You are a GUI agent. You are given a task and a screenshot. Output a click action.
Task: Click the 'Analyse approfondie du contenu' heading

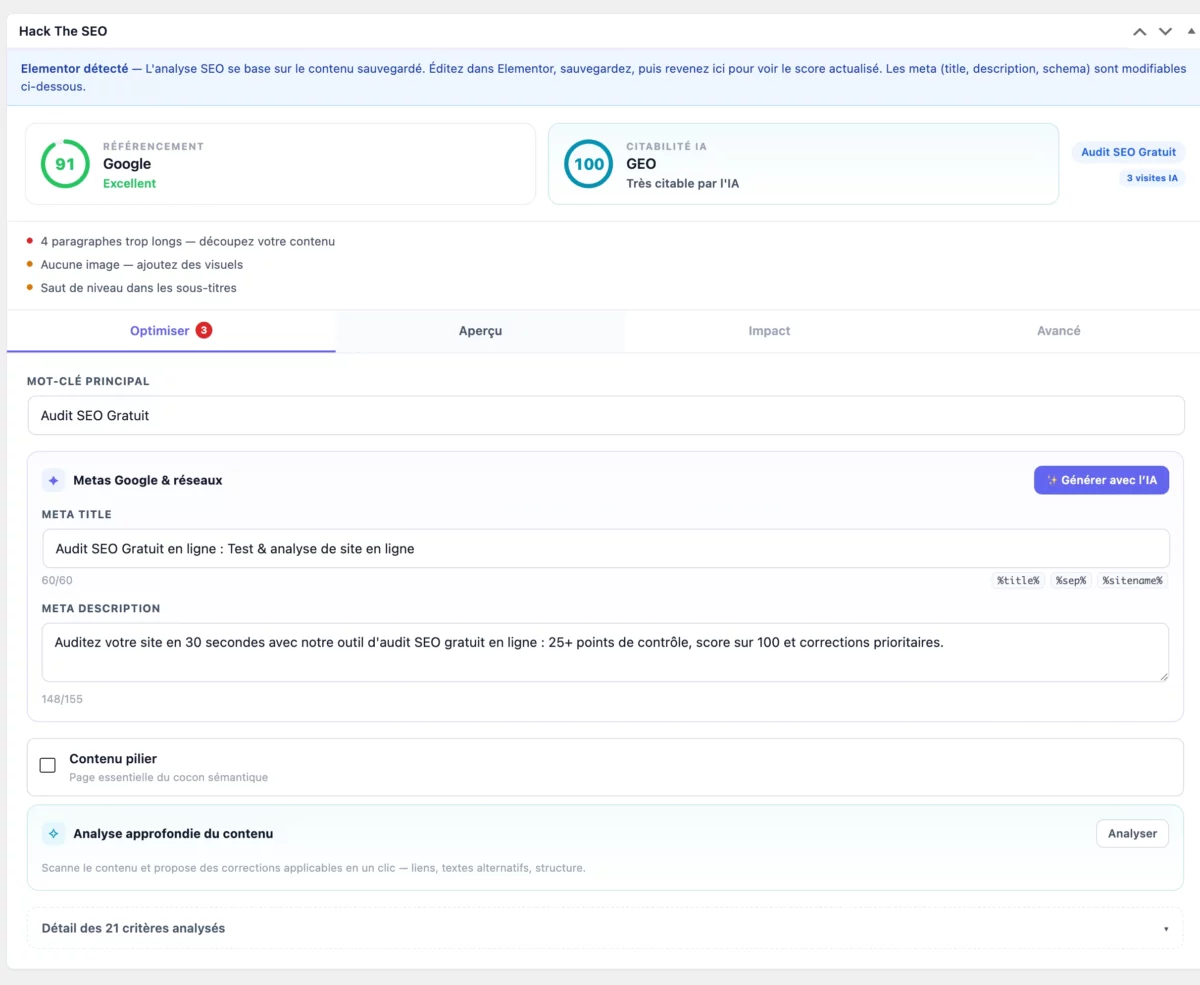click(x=173, y=833)
